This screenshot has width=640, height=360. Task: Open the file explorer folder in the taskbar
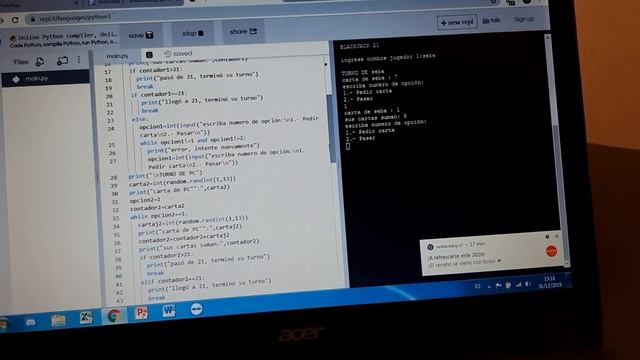(x=58, y=320)
